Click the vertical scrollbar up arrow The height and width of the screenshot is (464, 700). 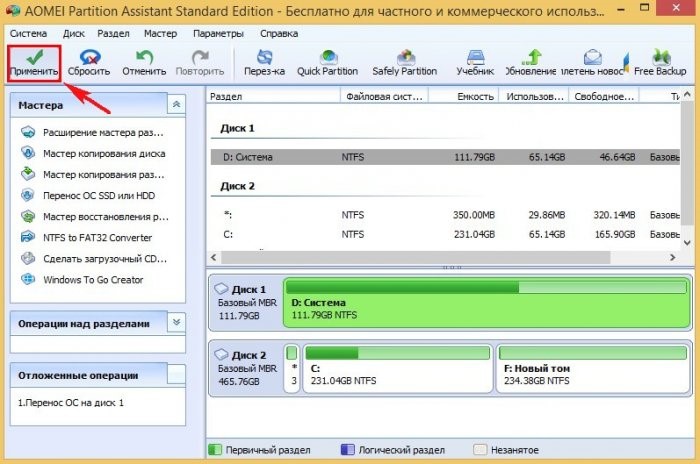pyautogui.click(x=687, y=94)
